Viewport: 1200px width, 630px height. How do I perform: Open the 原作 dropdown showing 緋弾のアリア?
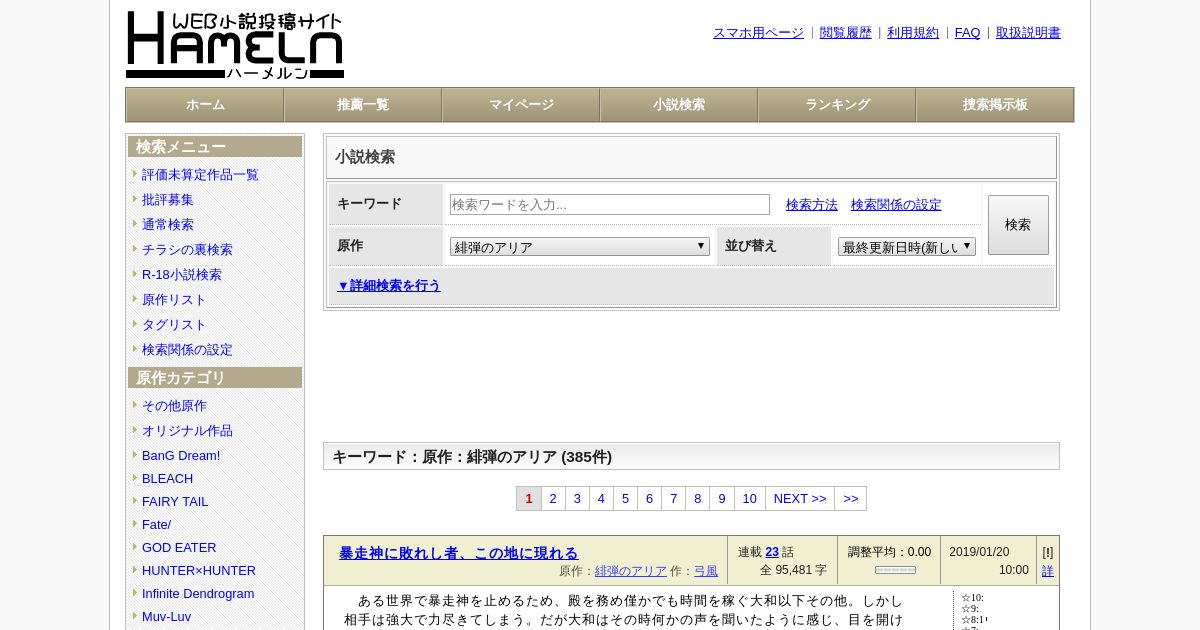click(580, 246)
